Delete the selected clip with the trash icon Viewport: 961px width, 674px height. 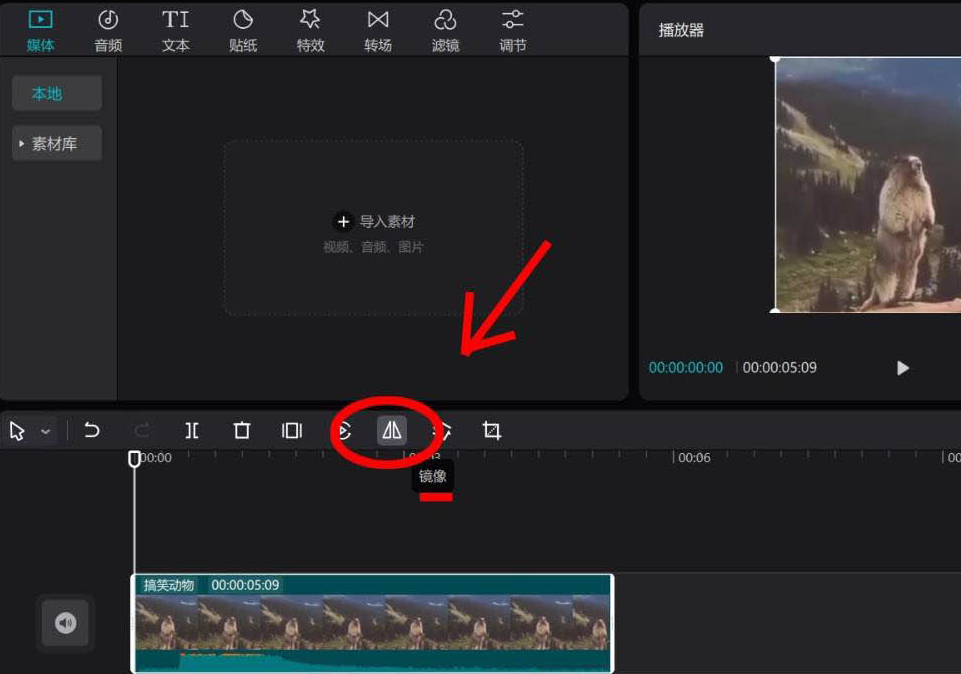pos(242,430)
